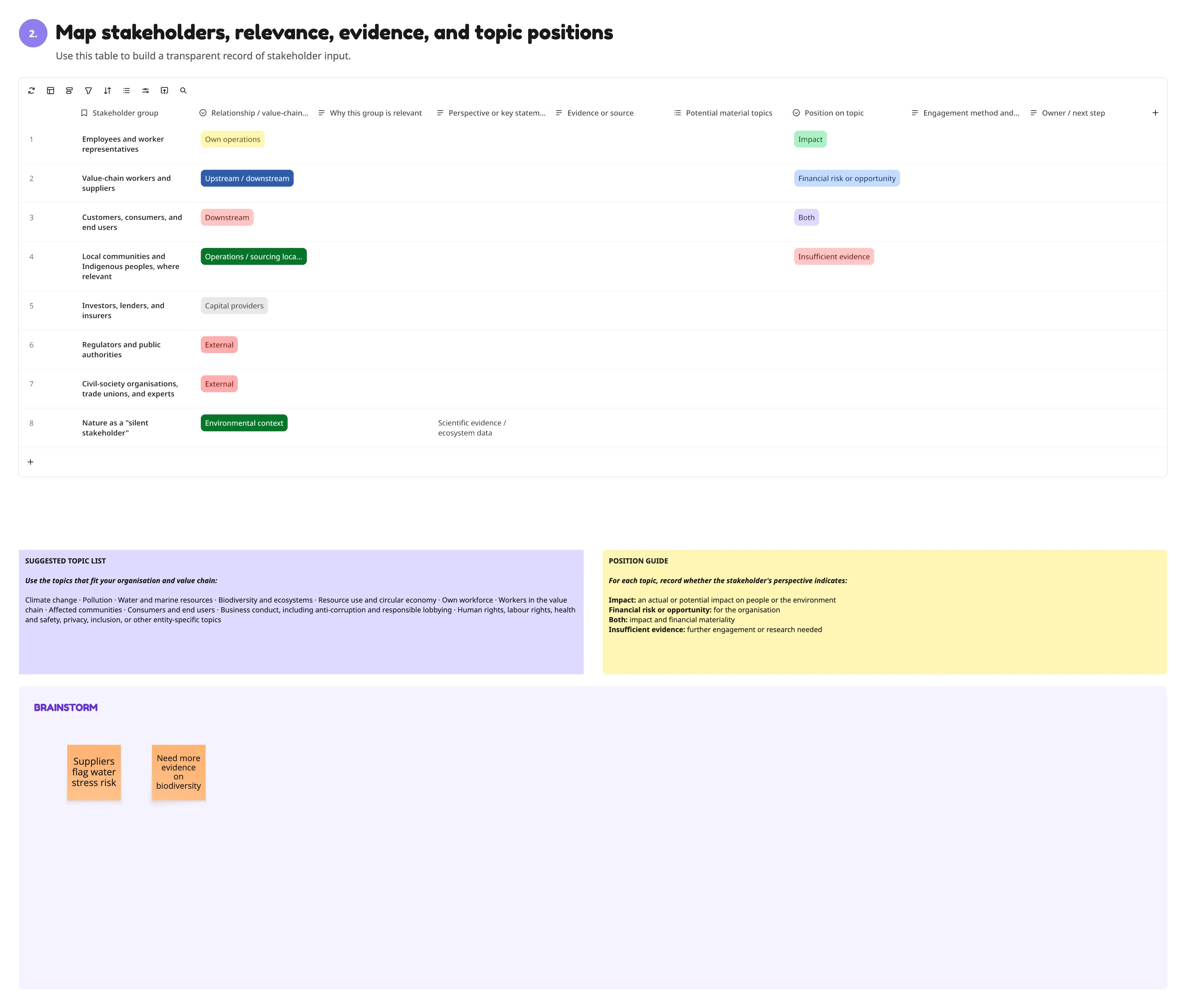Open Potential material topics column header
Screen dimensions: 1186x1008
click(x=723, y=113)
